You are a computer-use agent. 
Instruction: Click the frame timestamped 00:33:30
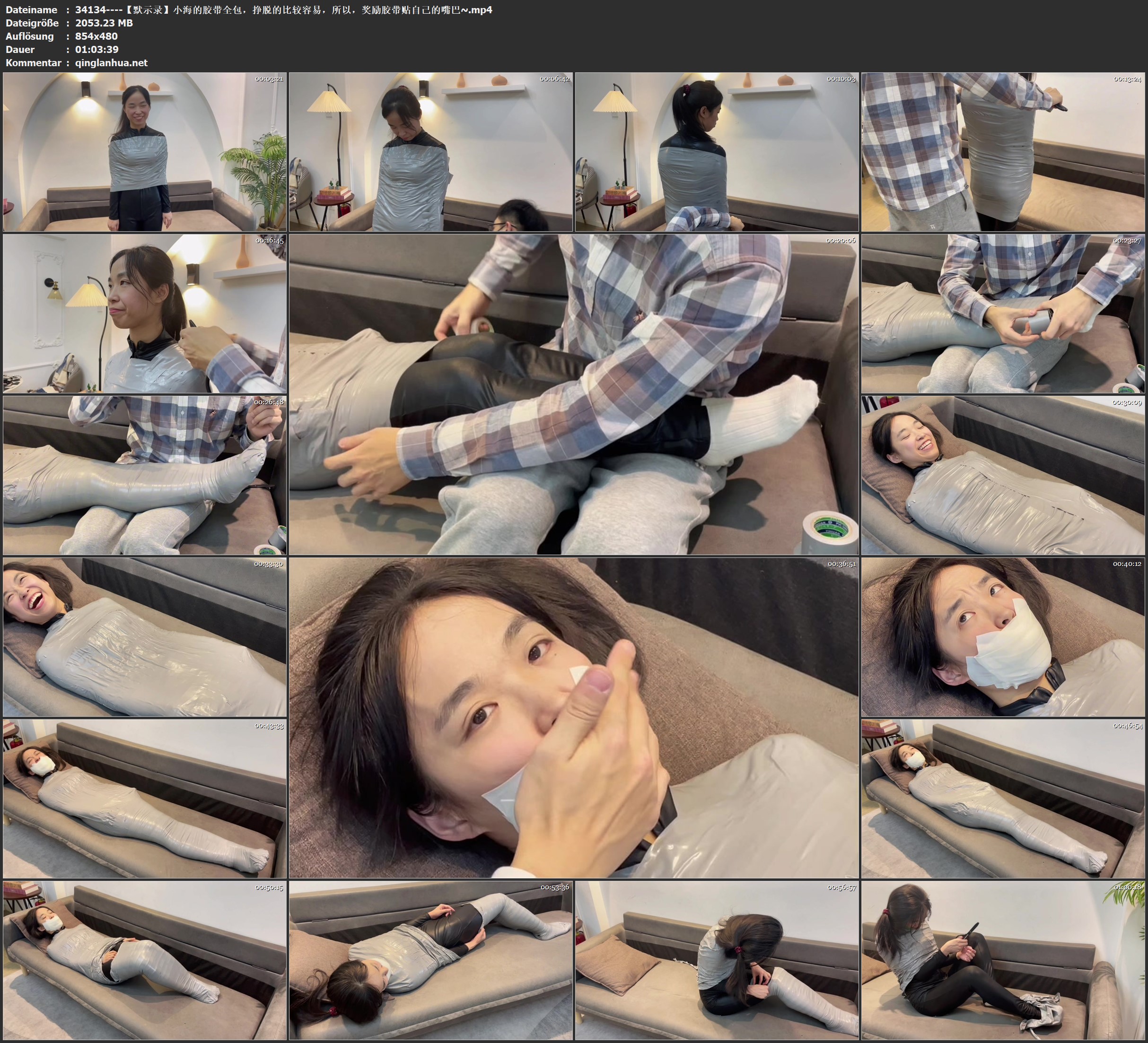tap(145, 637)
